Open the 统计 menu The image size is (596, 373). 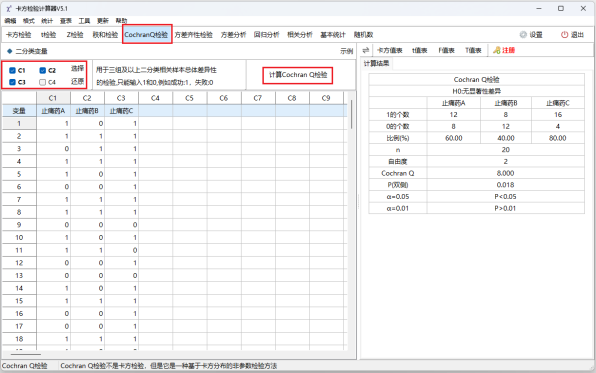pyautogui.click(x=47, y=21)
